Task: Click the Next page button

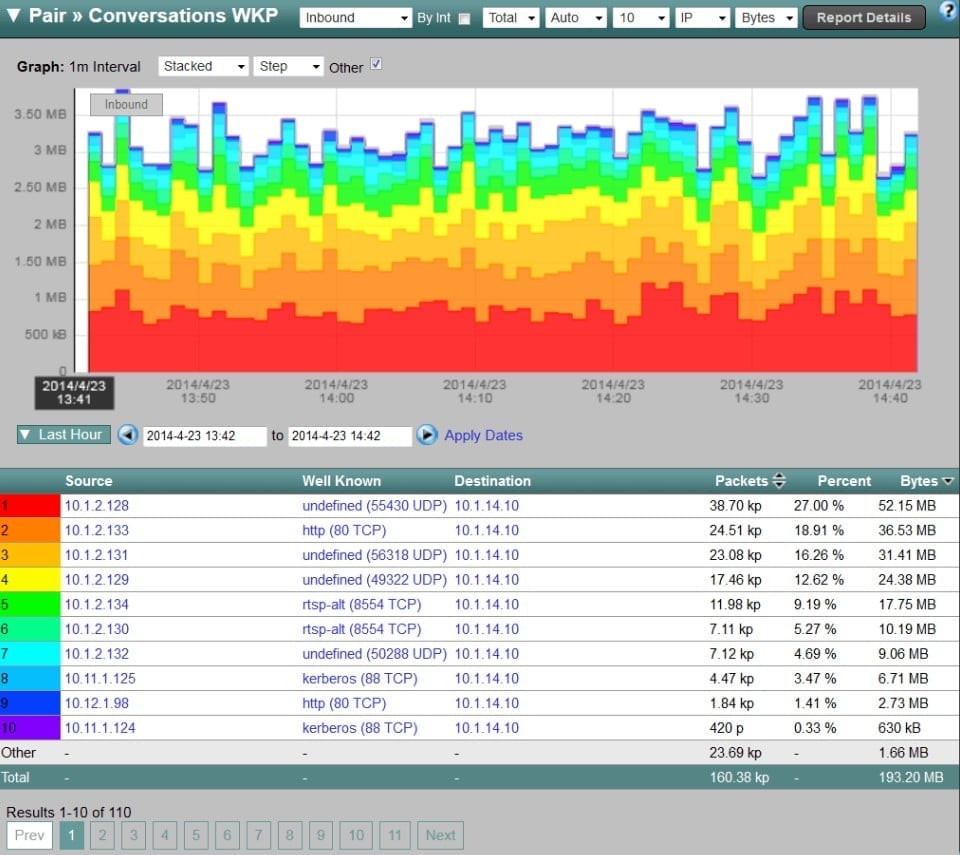Action: pyautogui.click(x=440, y=835)
